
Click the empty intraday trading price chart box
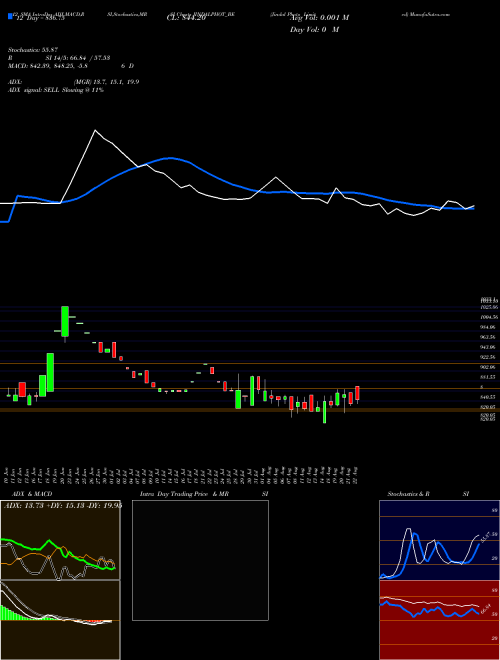point(200,560)
